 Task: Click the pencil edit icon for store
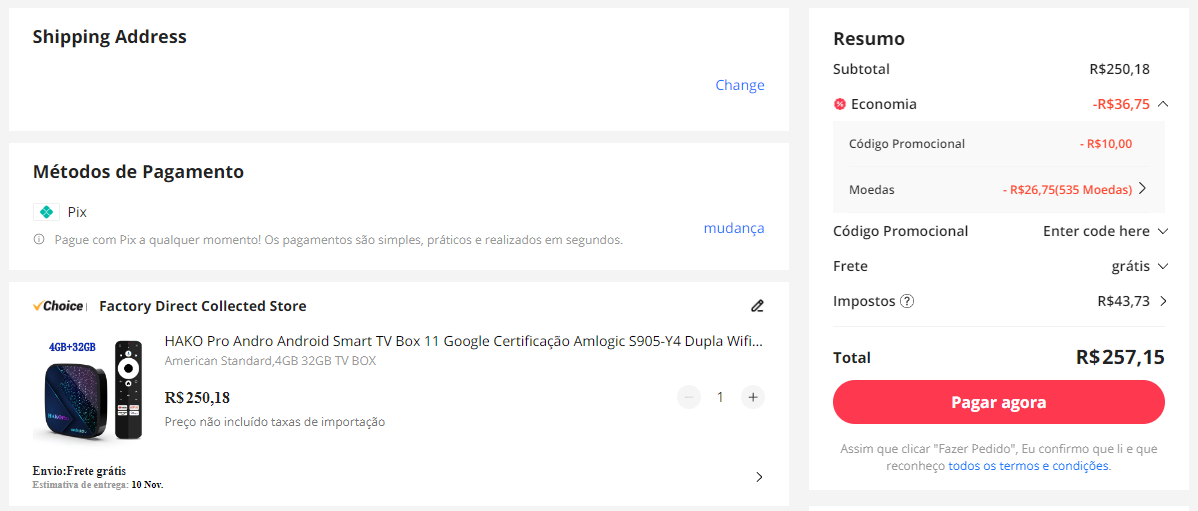[x=757, y=306]
